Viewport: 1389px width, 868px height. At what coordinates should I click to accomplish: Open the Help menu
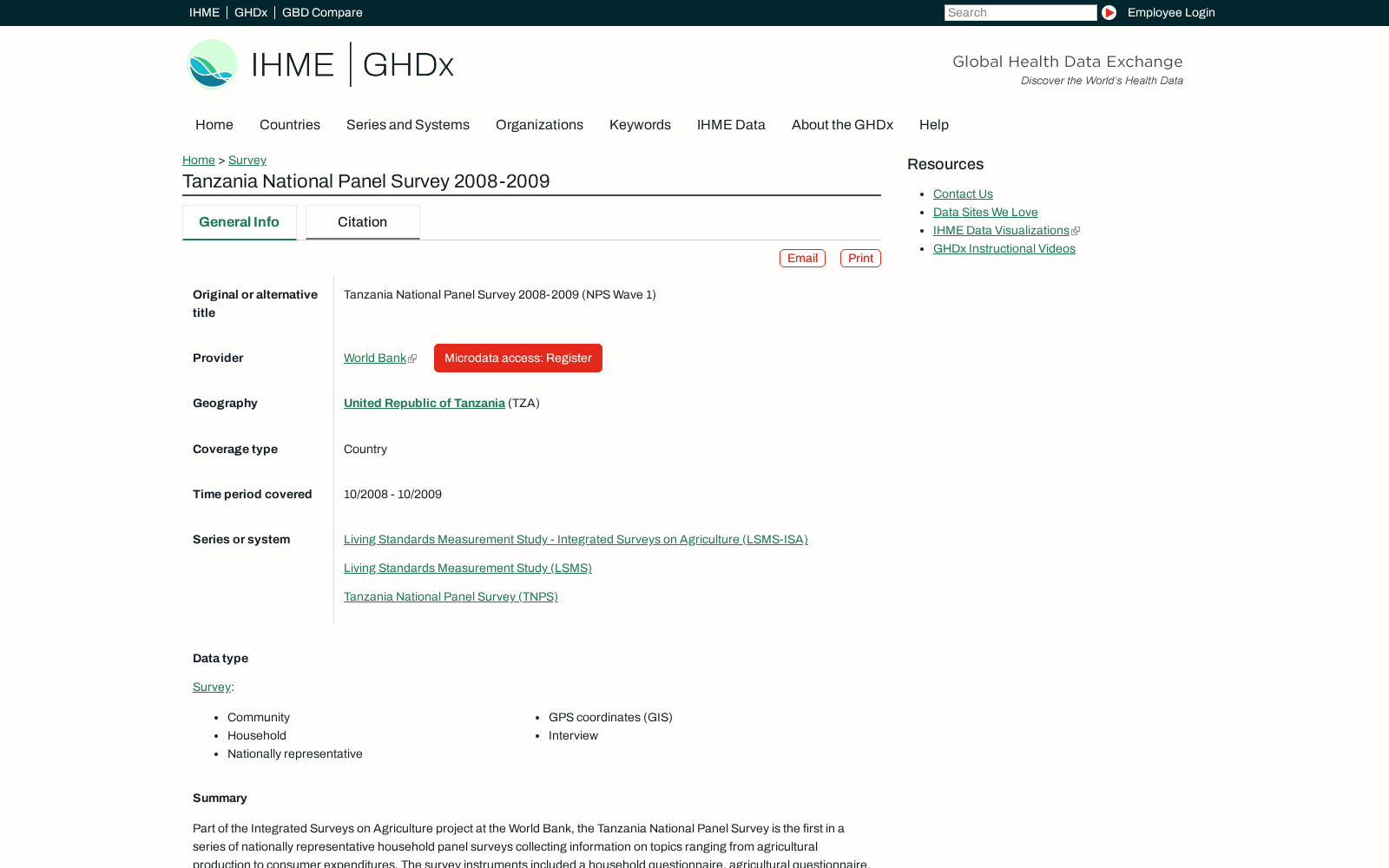click(934, 125)
